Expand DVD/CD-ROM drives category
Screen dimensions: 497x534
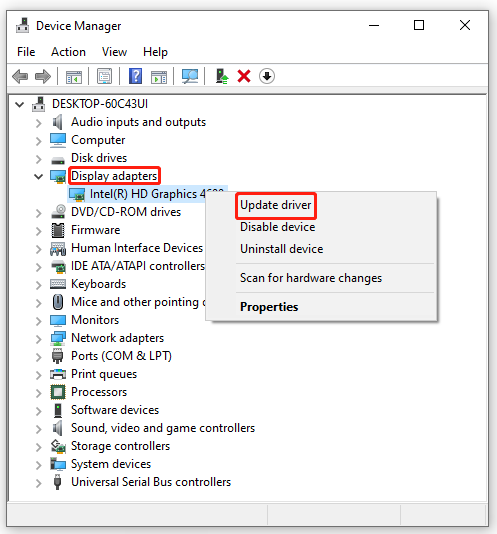38,213
